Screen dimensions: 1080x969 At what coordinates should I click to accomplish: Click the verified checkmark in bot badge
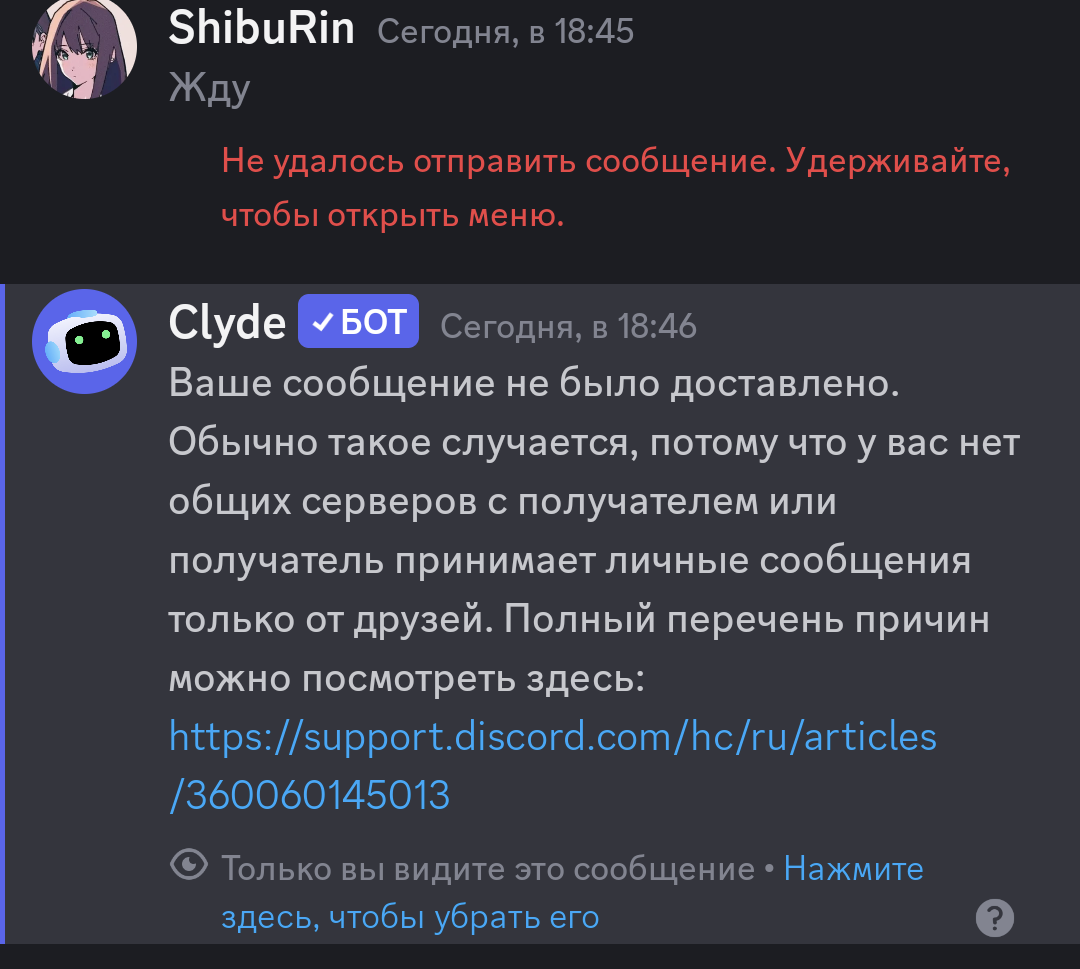(x=322, y=322)
